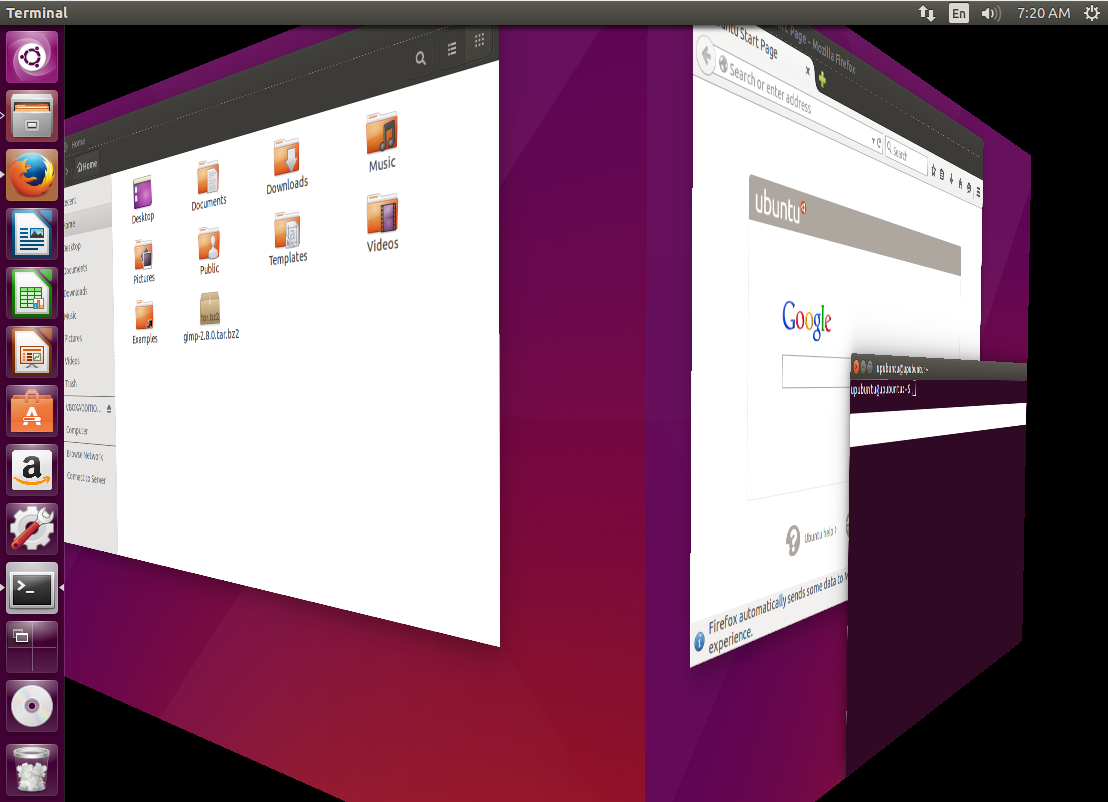Click the Firefox Search box
Screen dimensions: 1108x802
905,156
